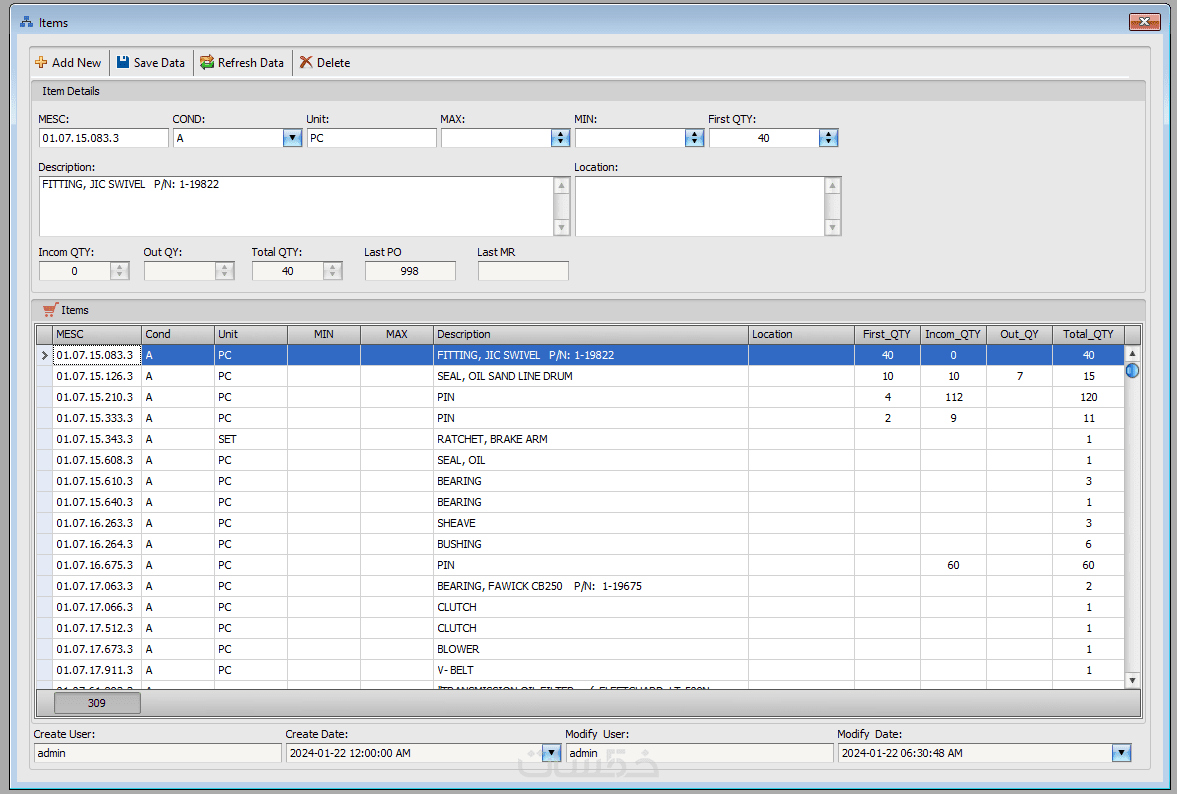Click the Last PO field

point(410,271)
